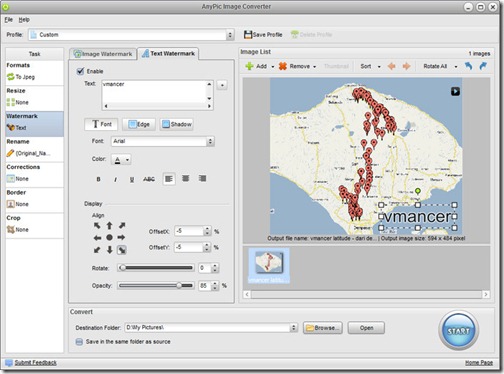Viewport: 504px width, 374px height.
Task: Open the Rotate All dropdown
Action: tap(440, 66)
